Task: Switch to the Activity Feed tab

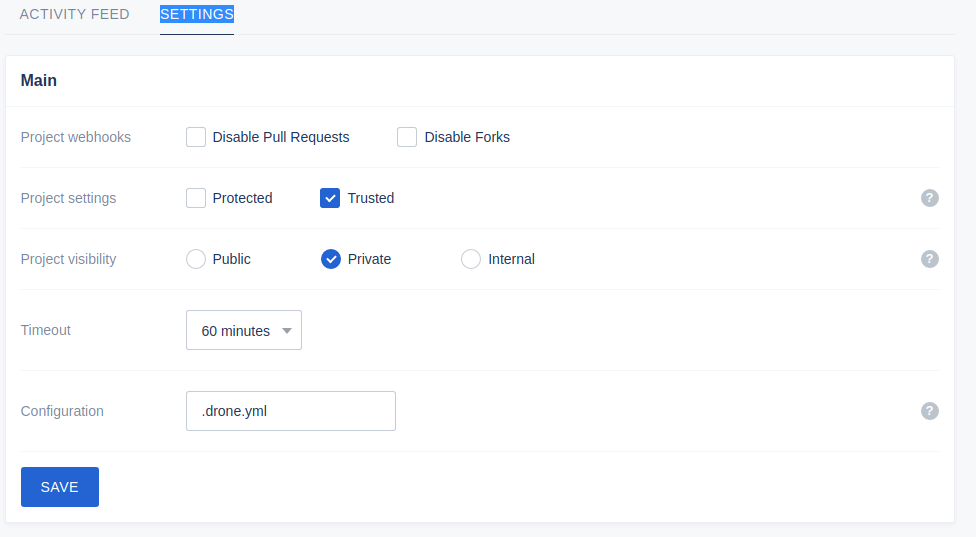Action: pyautogui.click(x=74, y=15)
